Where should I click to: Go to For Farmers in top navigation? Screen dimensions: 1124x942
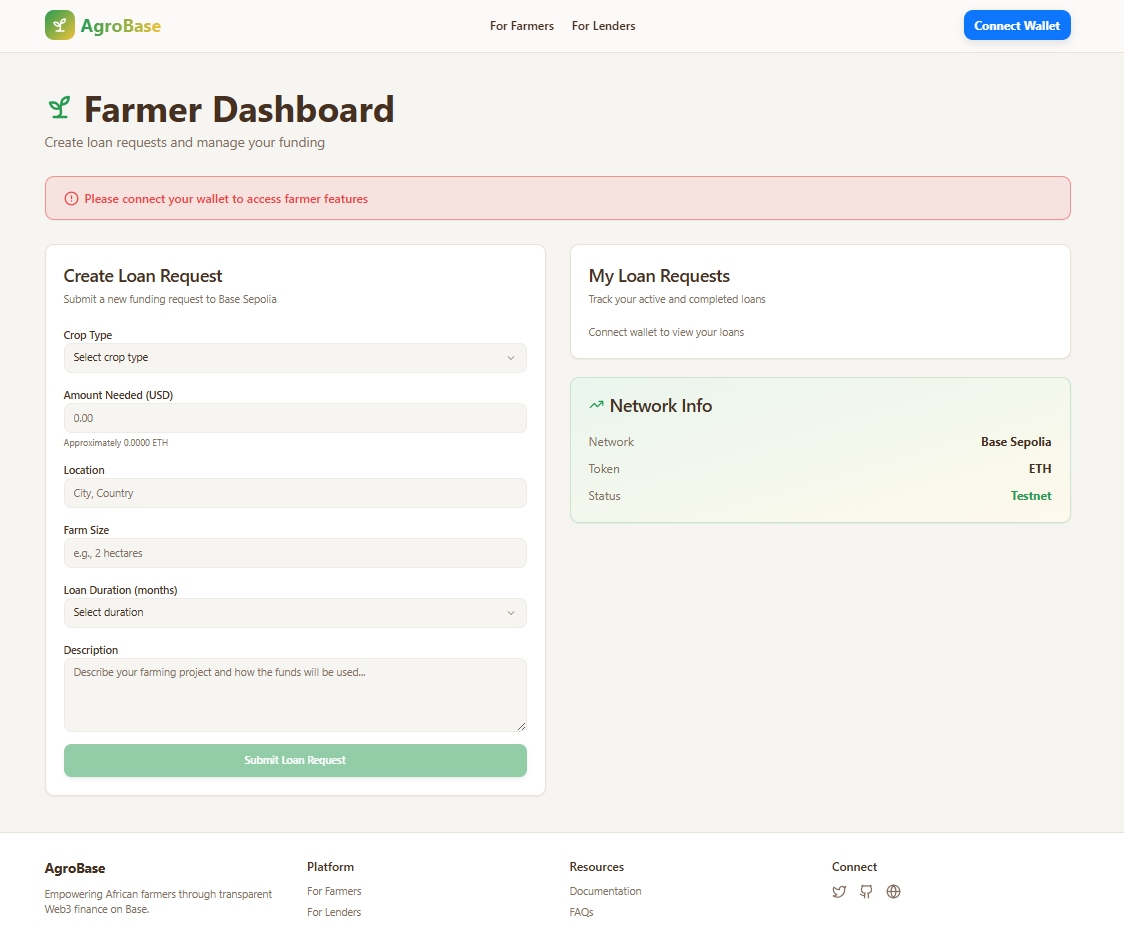(521, 26)
